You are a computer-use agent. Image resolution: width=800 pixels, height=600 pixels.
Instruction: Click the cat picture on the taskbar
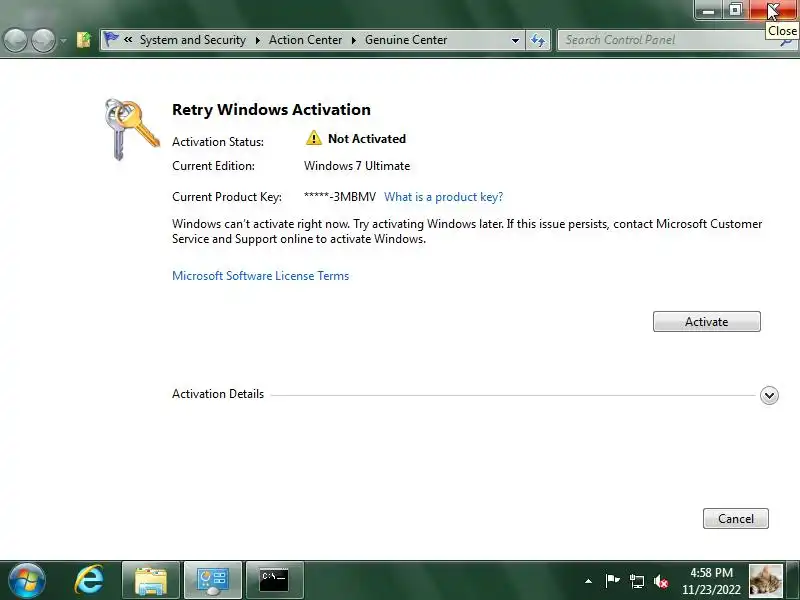[766, 580]
